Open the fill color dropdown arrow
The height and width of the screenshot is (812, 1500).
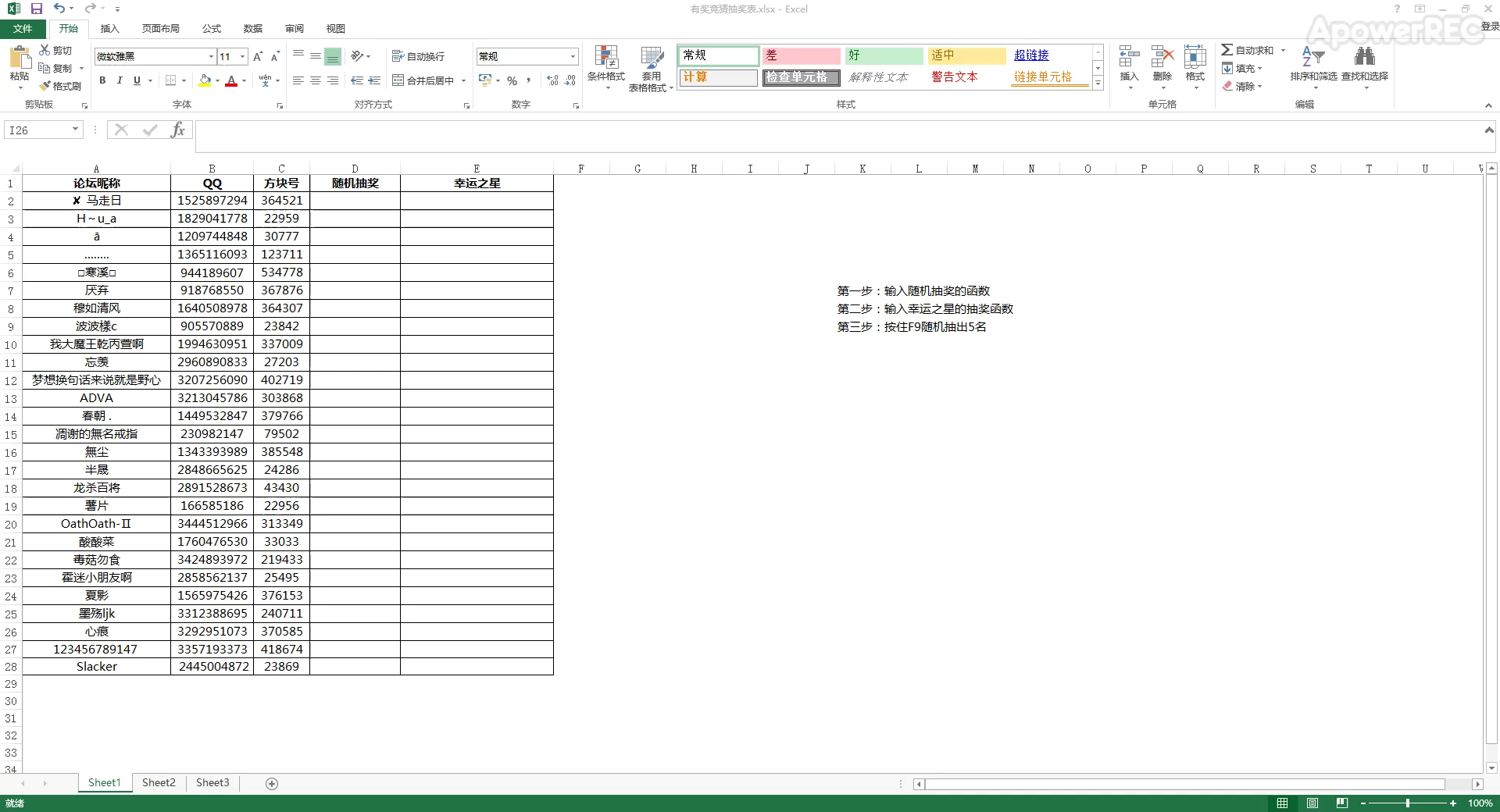(x=217, y=80)
